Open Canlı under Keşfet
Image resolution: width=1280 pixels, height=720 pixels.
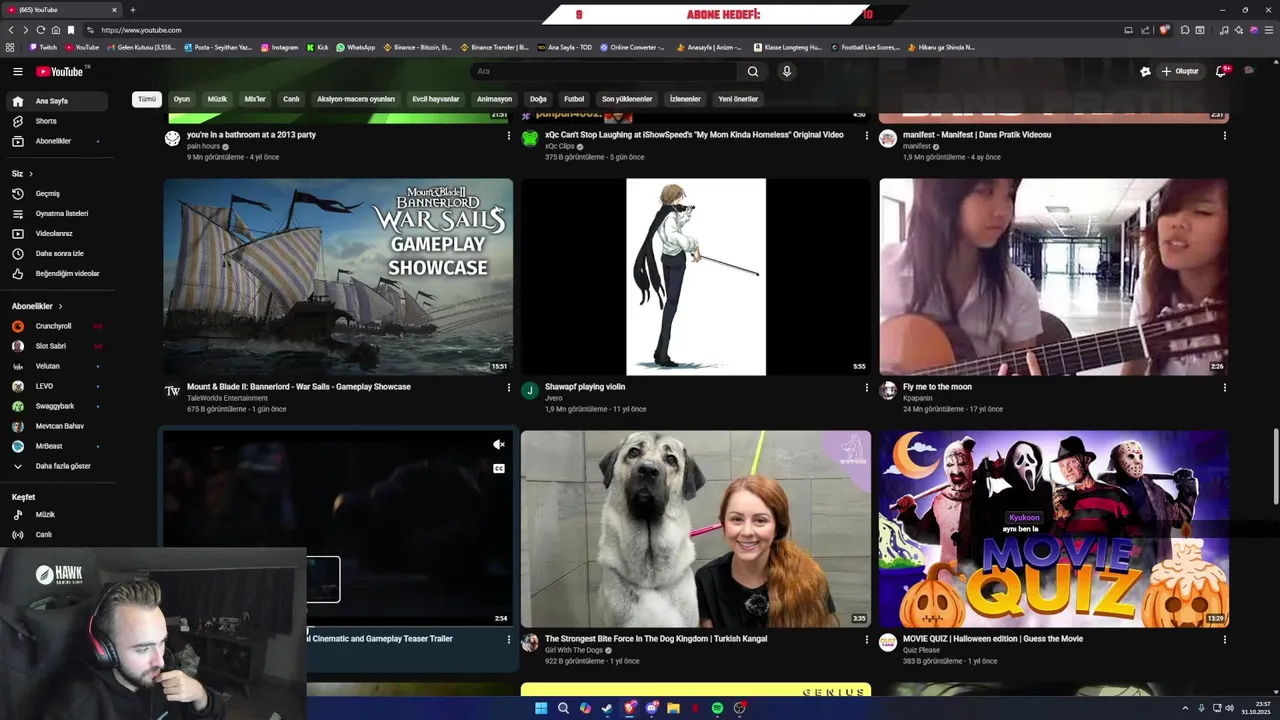tap(59, 534)
